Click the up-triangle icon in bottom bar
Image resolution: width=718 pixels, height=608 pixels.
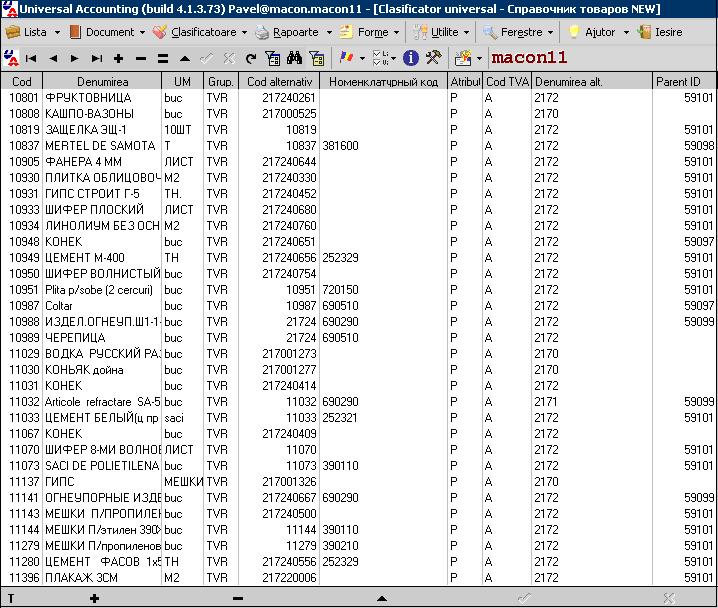(x=382, y=598)
